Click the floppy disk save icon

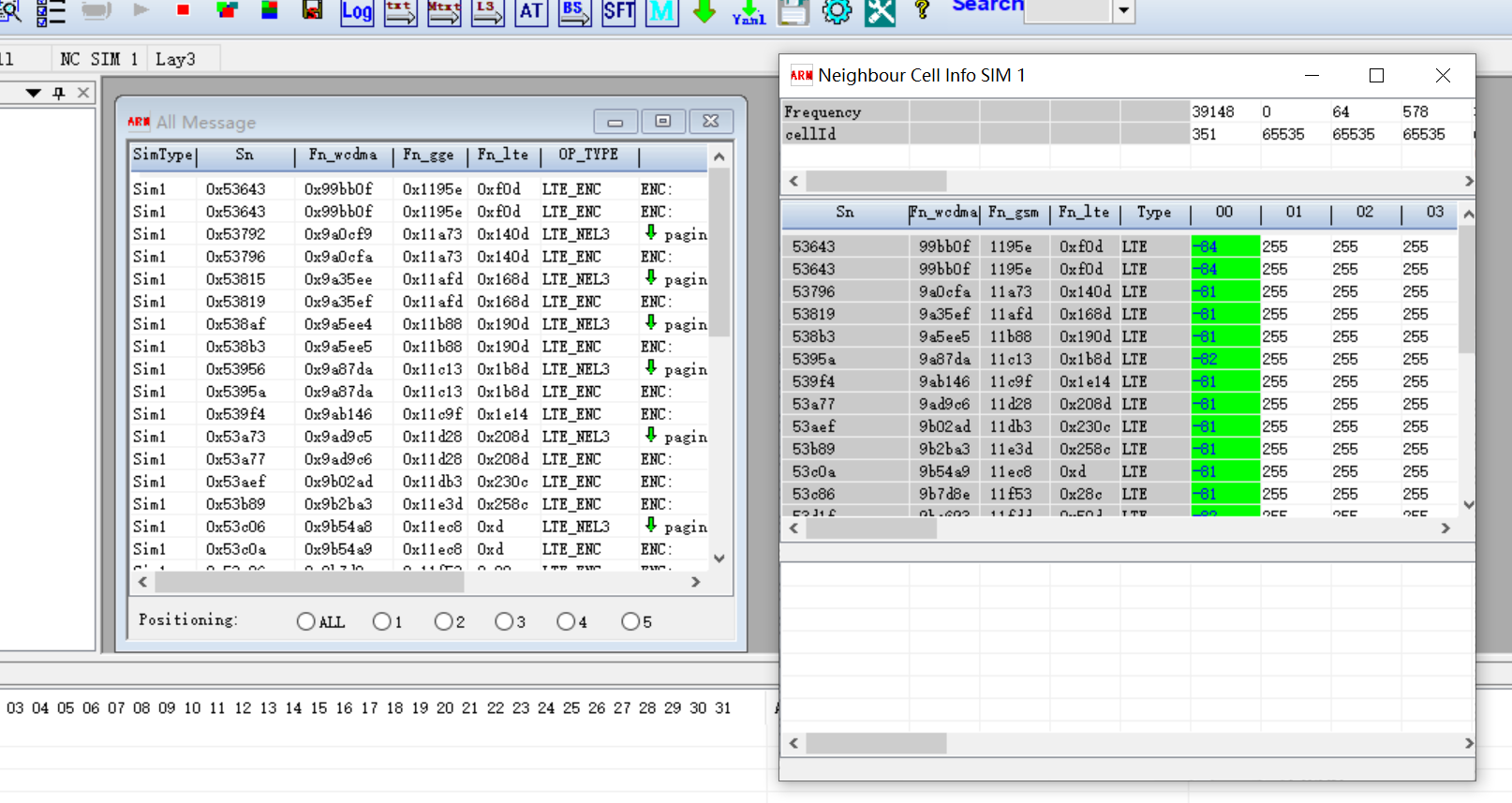[x=793, y=11]
